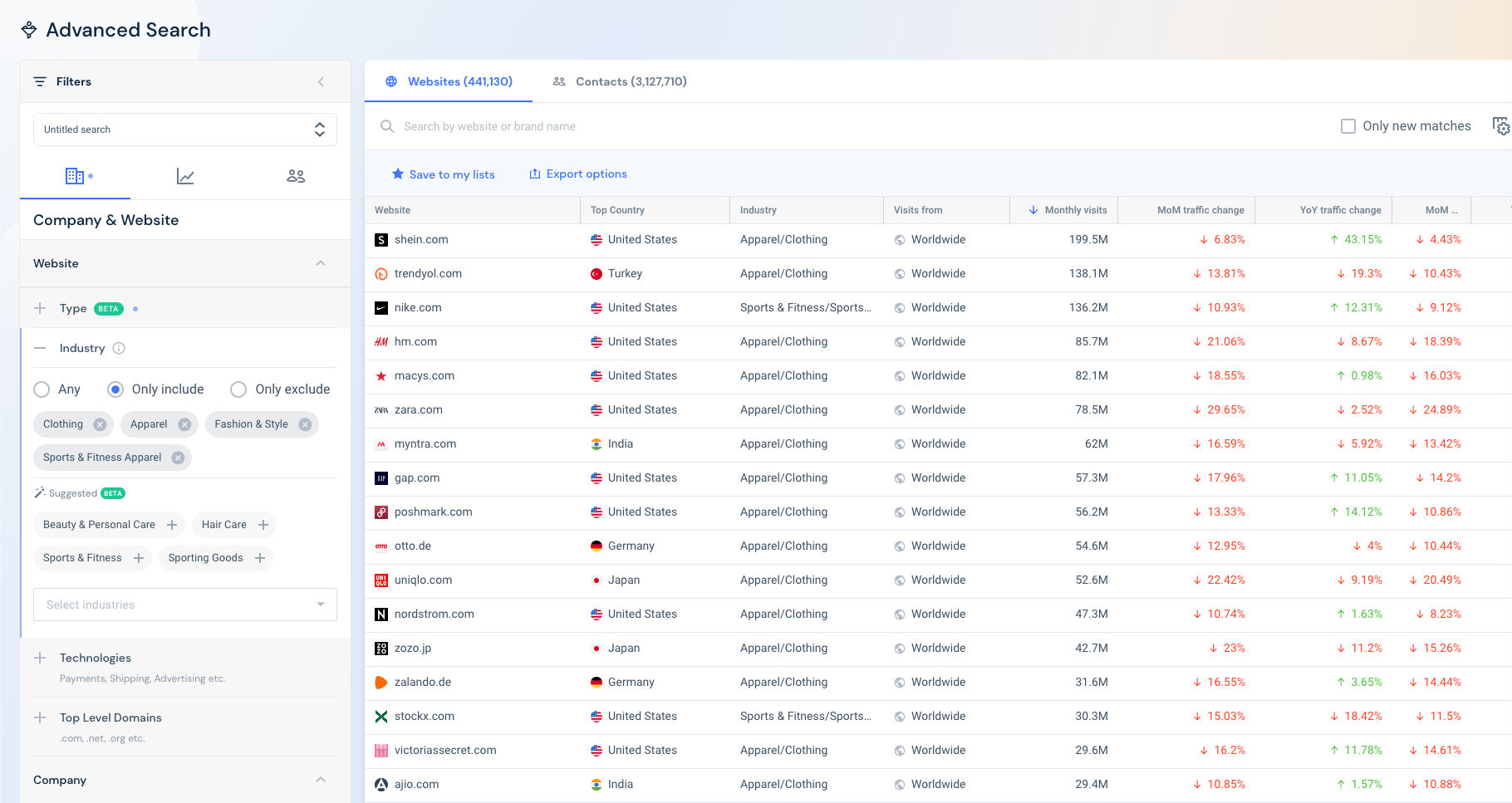This screenshot has height=803, width=1512.
Task: Open the contacts people filter tab
Action: pyautogui.click(x=296, y=176)
